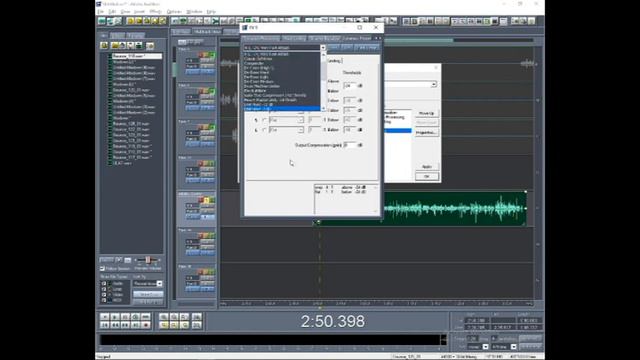Viewport: 640px width, 360px height.
Task: Open the Edit menu
Action: [112, 11]
